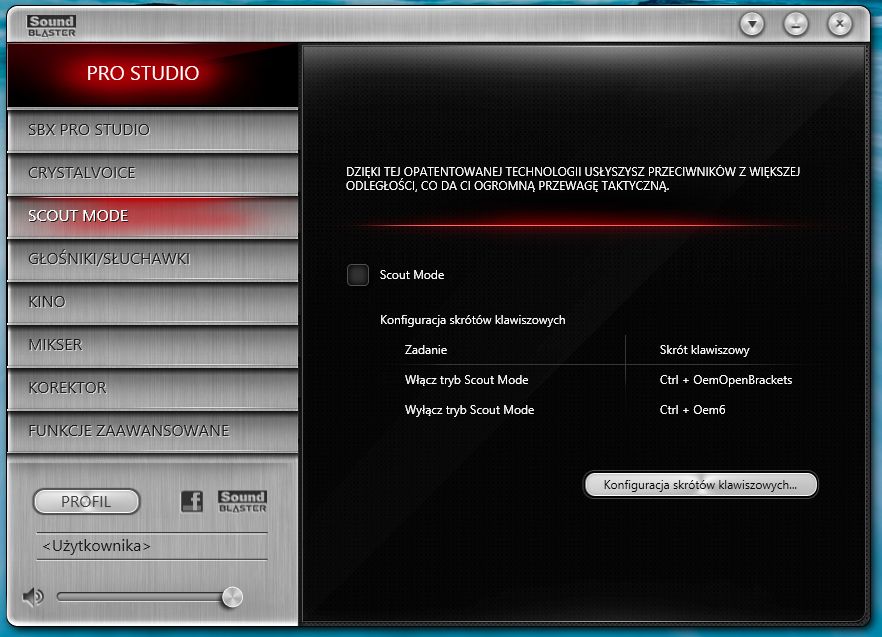882x637 pixels.
Task: Open GŁOŚNIKI/SŁUCHAWKI settings
Action: (152, 259)
